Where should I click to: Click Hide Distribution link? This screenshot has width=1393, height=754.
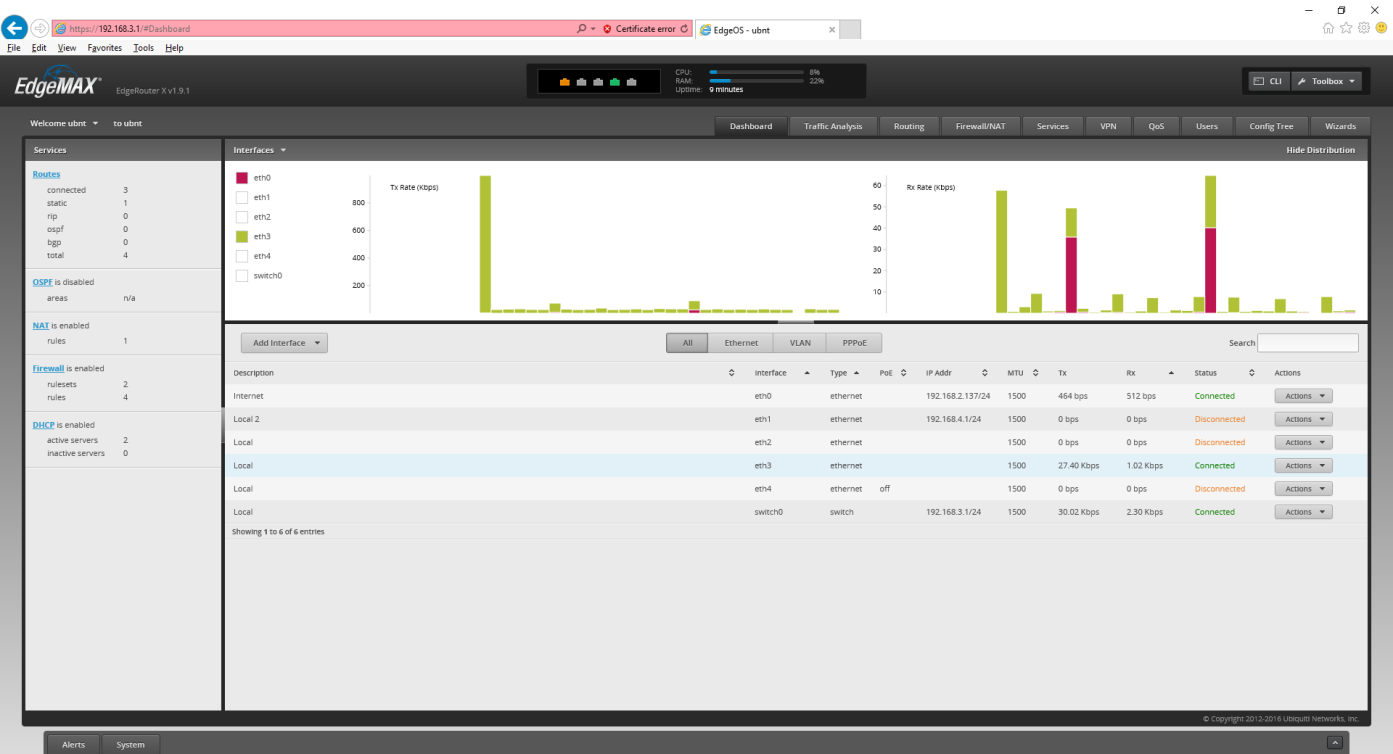click(x=1320, y=150)
